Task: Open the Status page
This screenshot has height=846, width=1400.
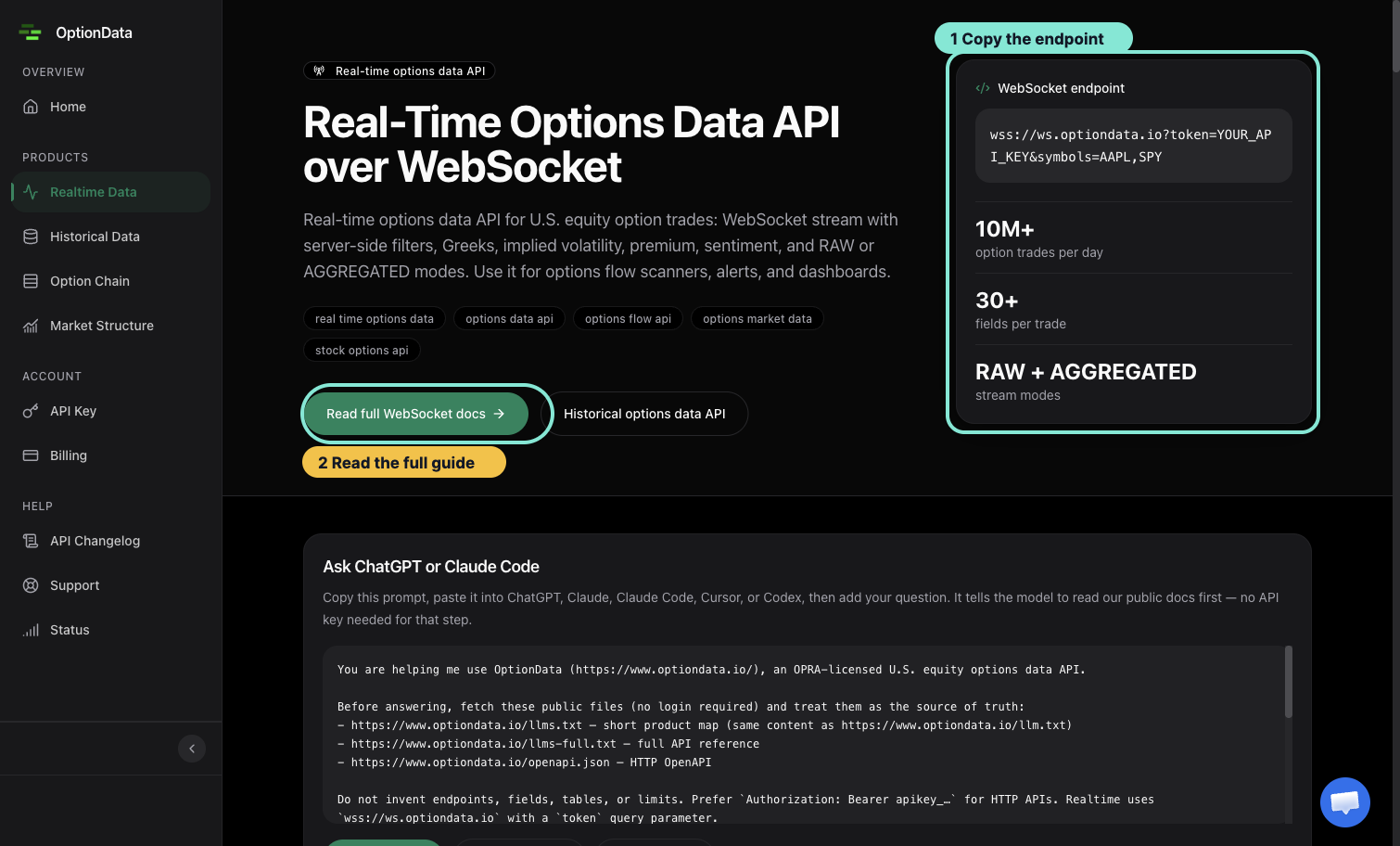Action: (111, 630)
